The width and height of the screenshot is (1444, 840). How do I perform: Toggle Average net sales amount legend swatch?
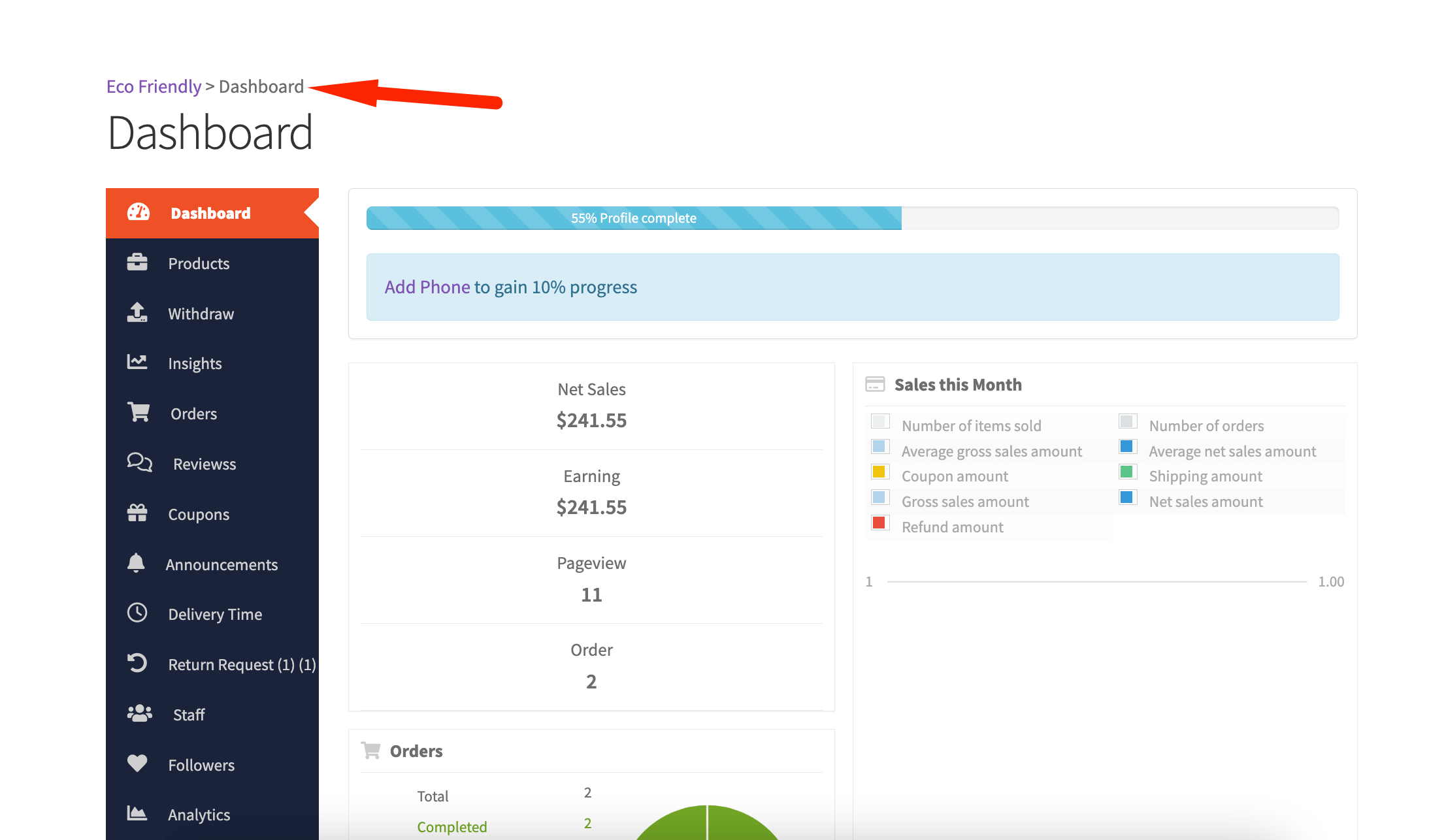(1128, 447)
